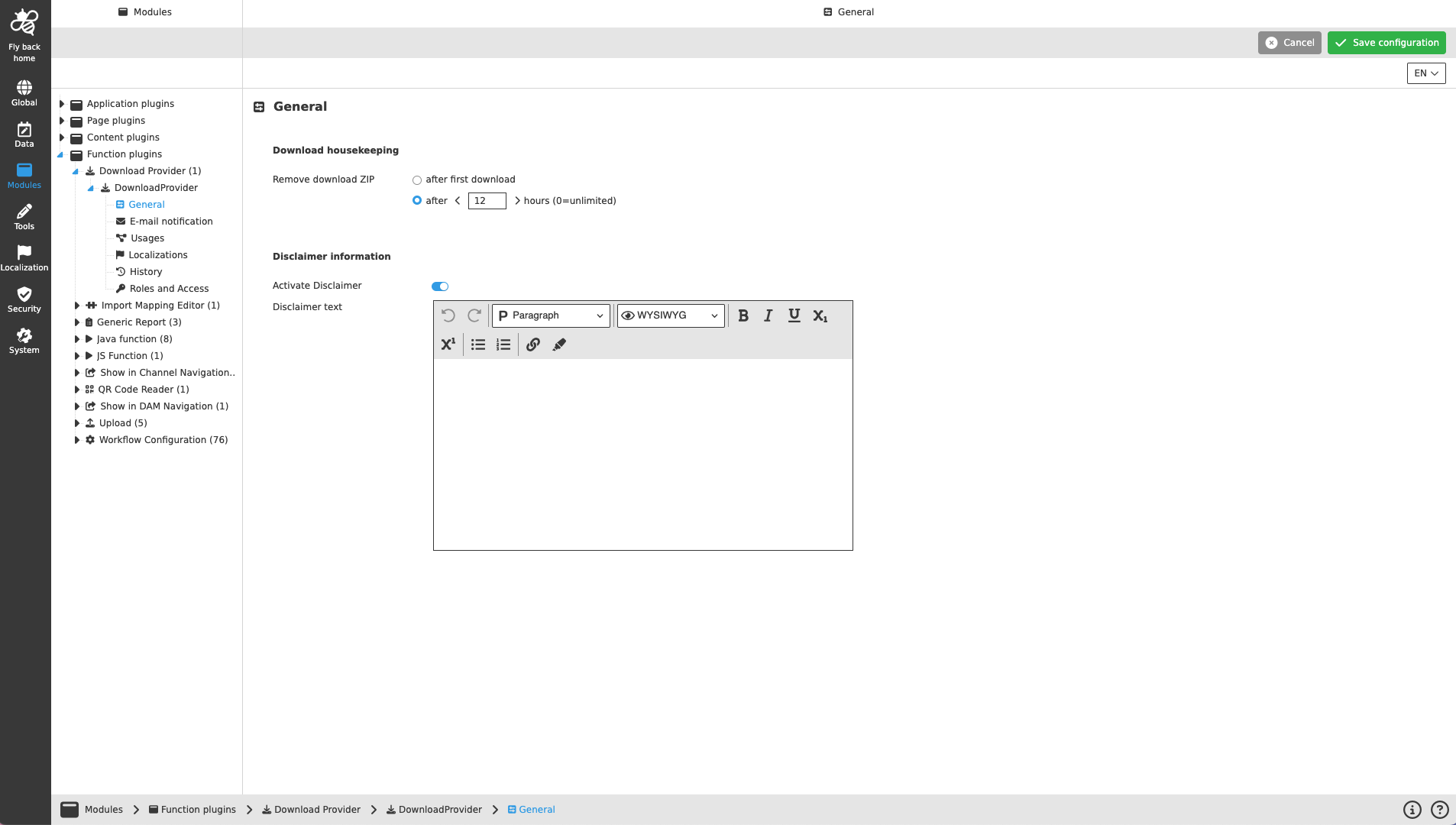Click the clear formatting eraser icon
Screen dimensions: 1456x825
click(559, 345)
